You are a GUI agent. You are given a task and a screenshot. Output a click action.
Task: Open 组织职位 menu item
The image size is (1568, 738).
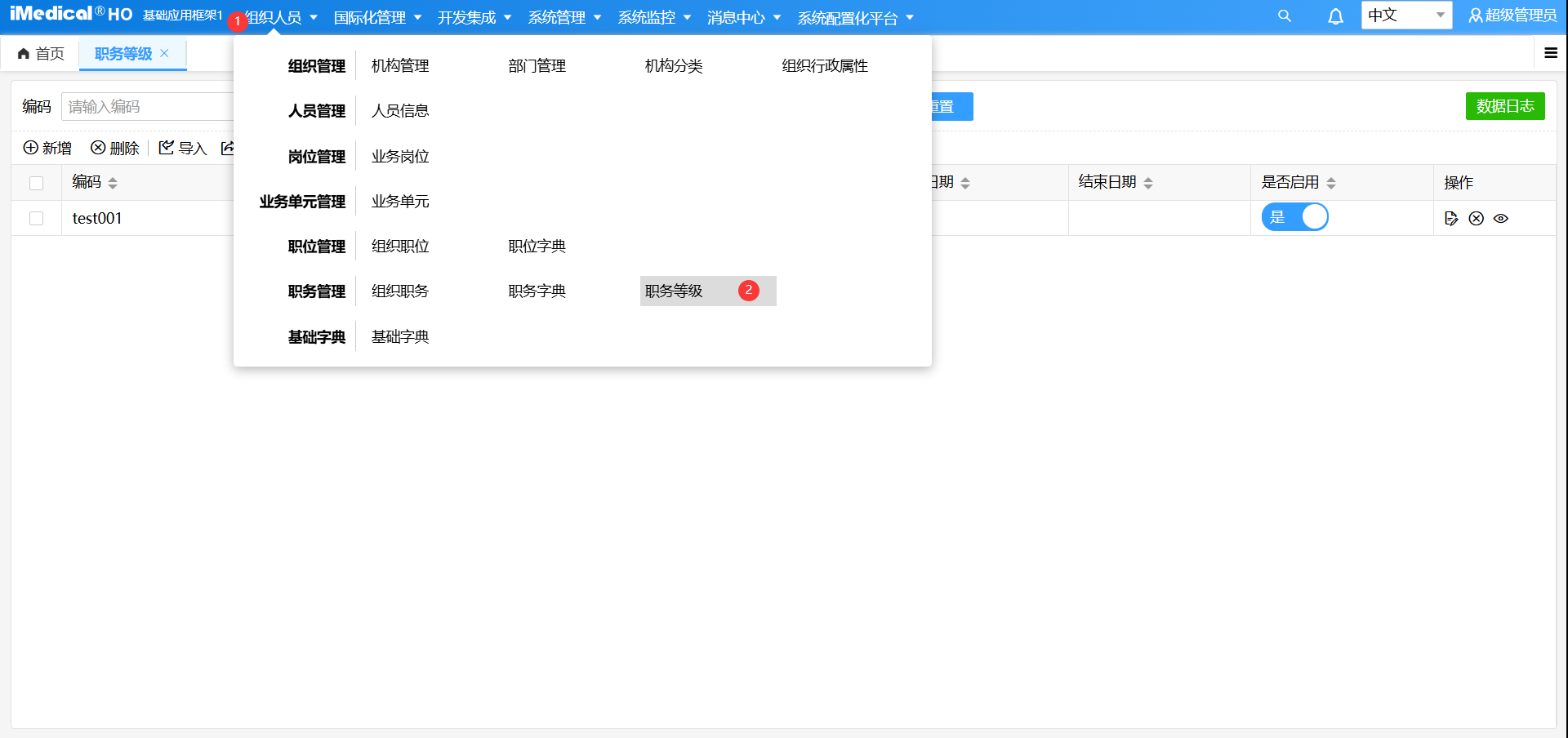(400, 247)
